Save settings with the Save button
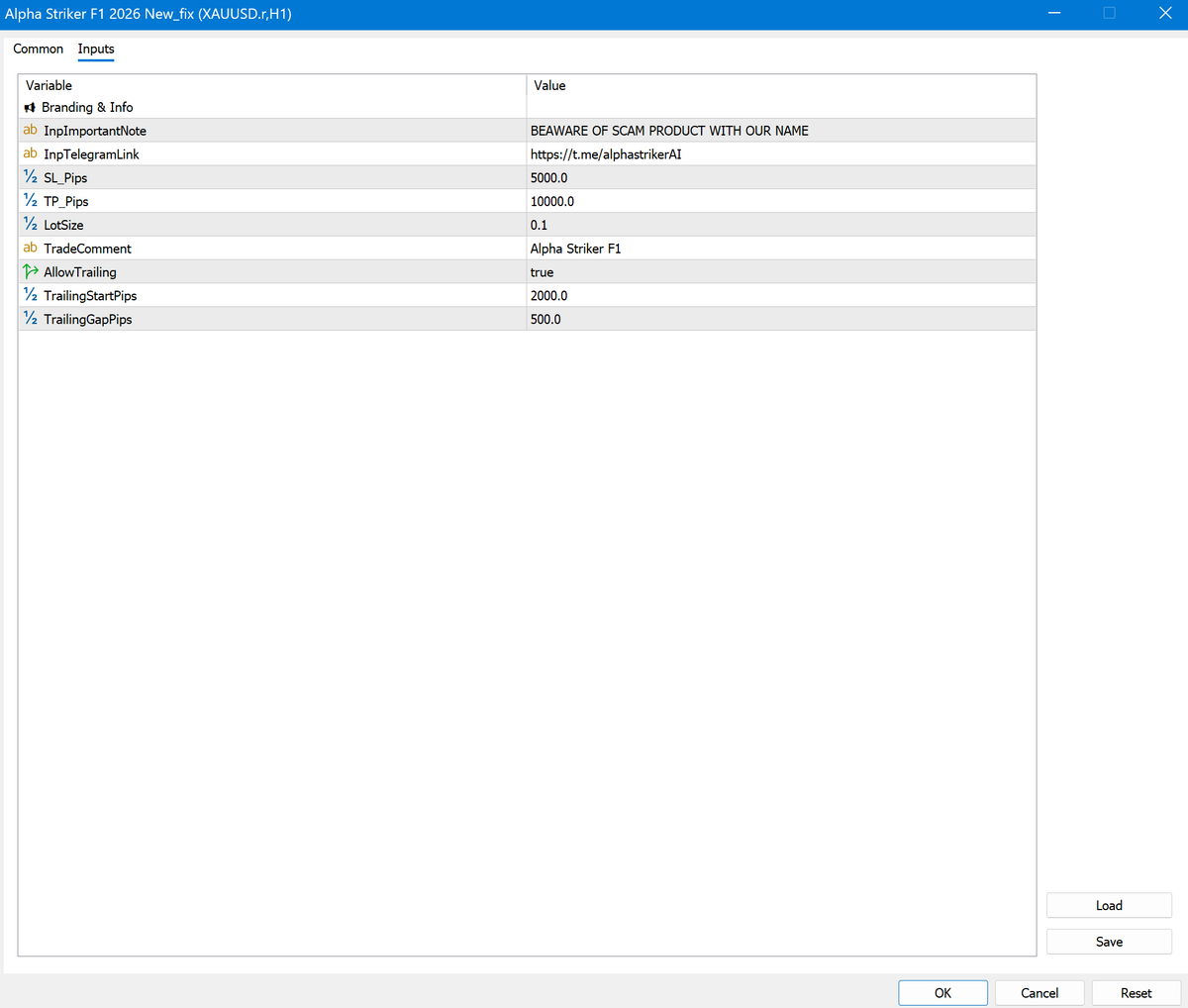This screenshot has width=1188, height=1008. pyautogui.click(x=1109, y=942)
